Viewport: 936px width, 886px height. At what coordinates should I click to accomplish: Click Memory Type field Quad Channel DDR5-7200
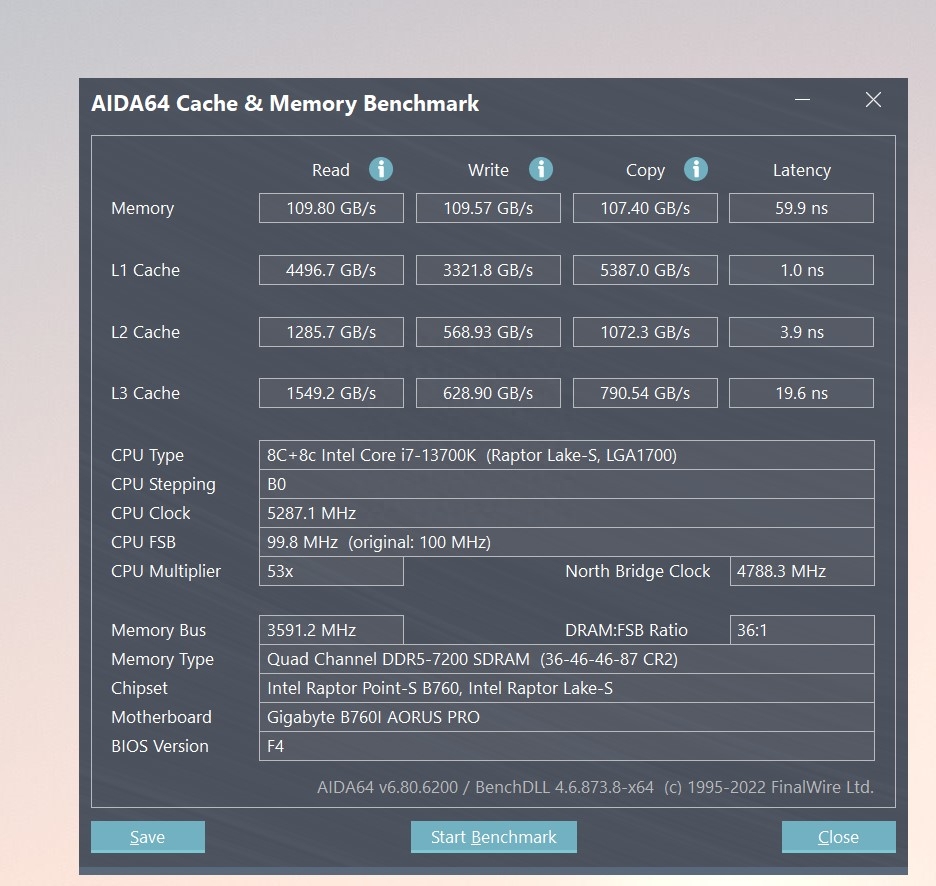[566, 659]
